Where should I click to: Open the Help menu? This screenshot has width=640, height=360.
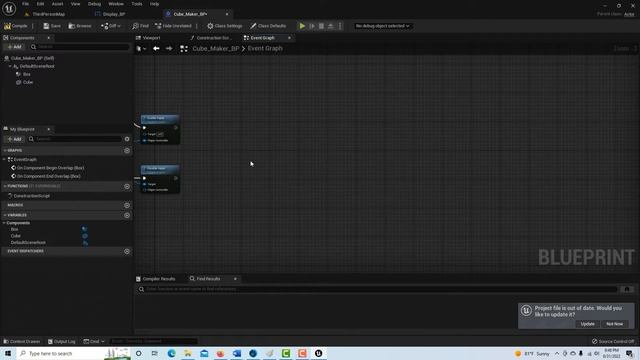(154, 4)
